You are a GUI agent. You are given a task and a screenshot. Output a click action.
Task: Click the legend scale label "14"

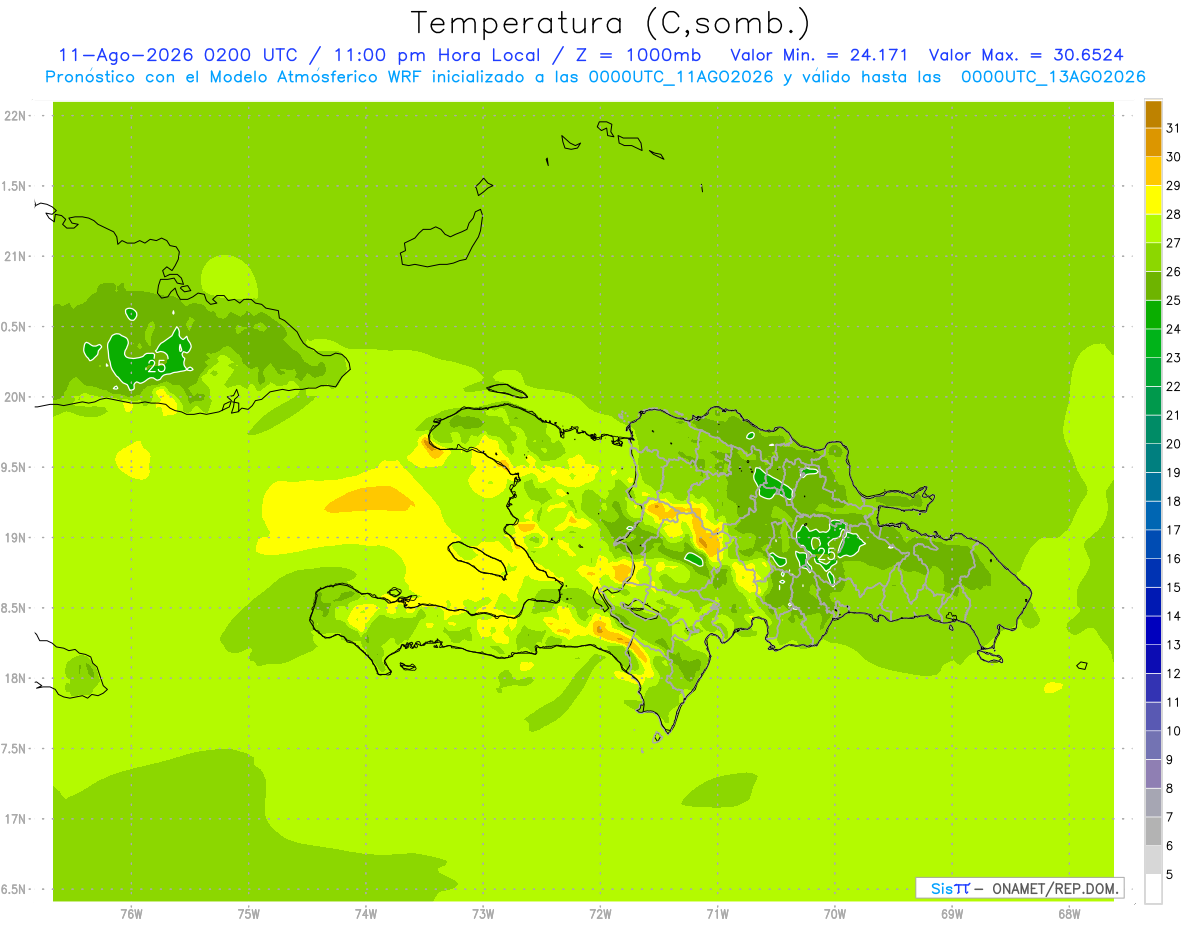pos(1174,616)
